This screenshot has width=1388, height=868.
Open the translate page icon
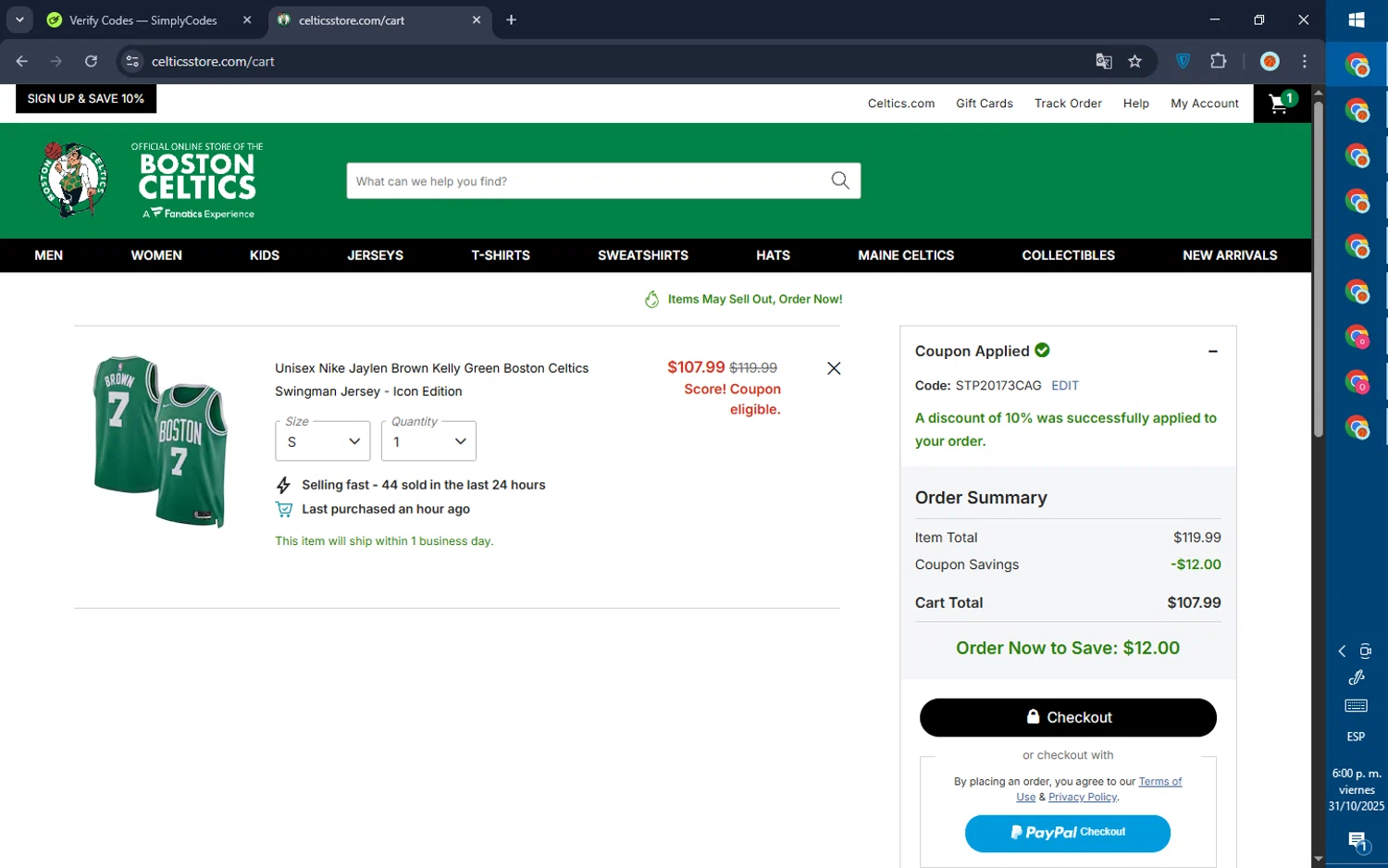tap(1103, 61)
